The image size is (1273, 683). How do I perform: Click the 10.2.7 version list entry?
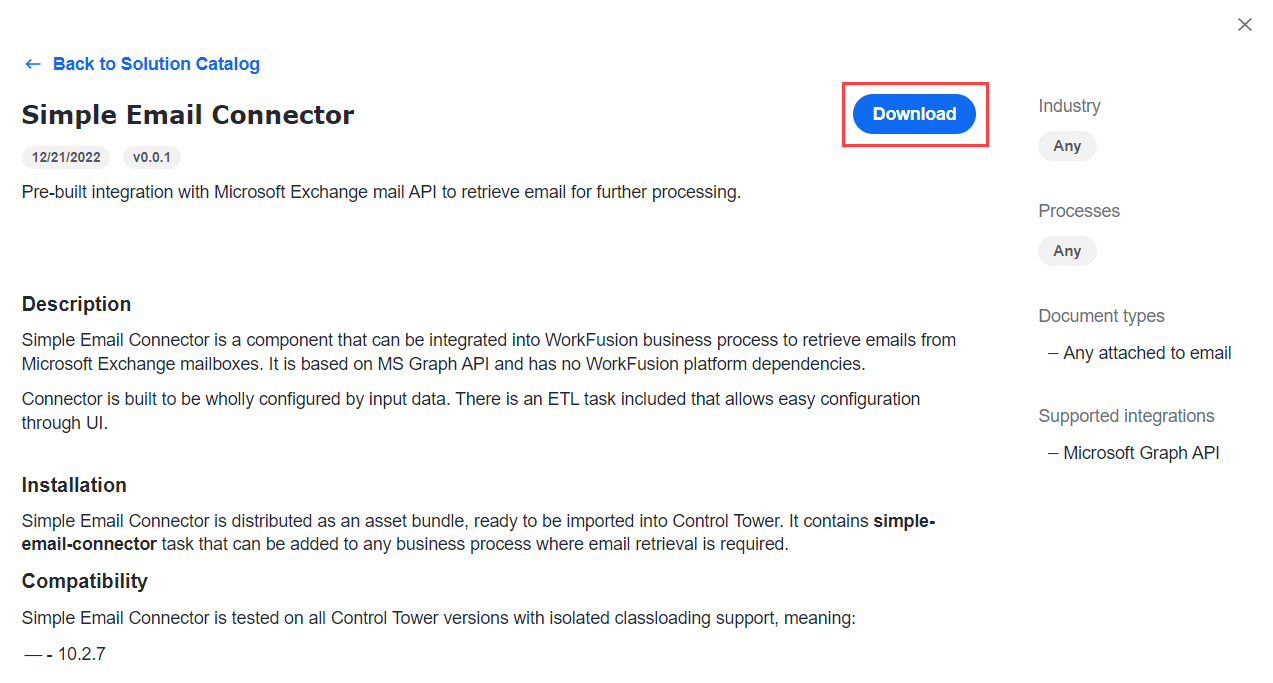coord(81,655)
